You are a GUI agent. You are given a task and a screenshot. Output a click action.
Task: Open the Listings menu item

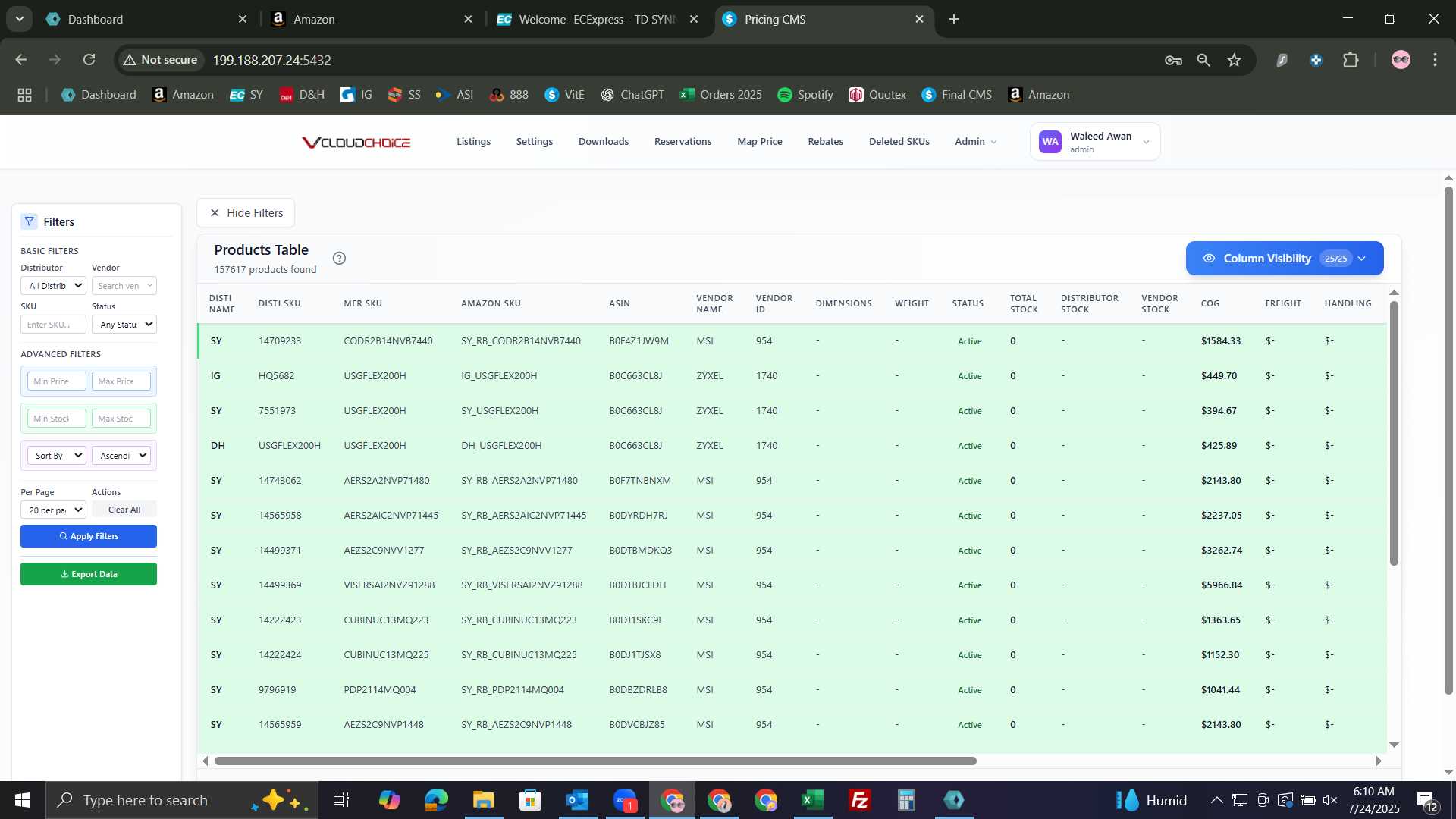pos(473,142)
